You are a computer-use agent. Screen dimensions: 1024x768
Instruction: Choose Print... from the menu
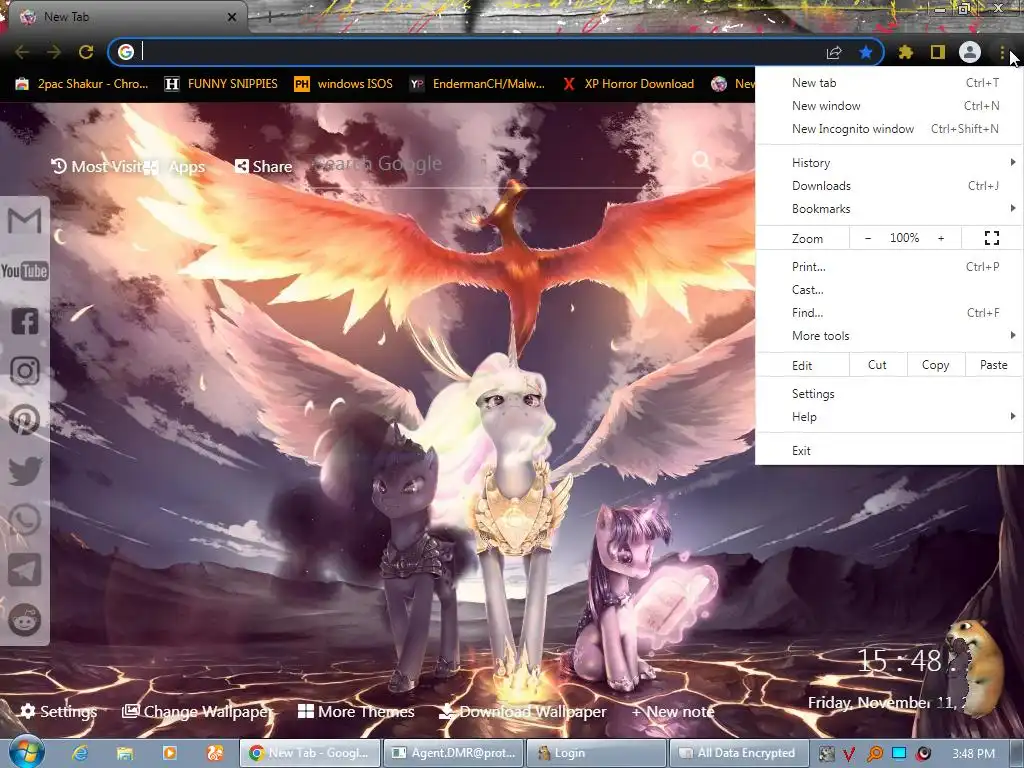[889, 266]
